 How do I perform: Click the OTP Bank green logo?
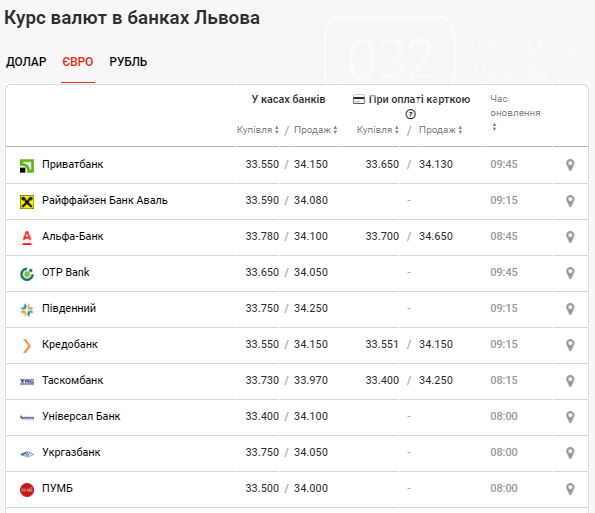pyautogui.click(x=27, y=274)
